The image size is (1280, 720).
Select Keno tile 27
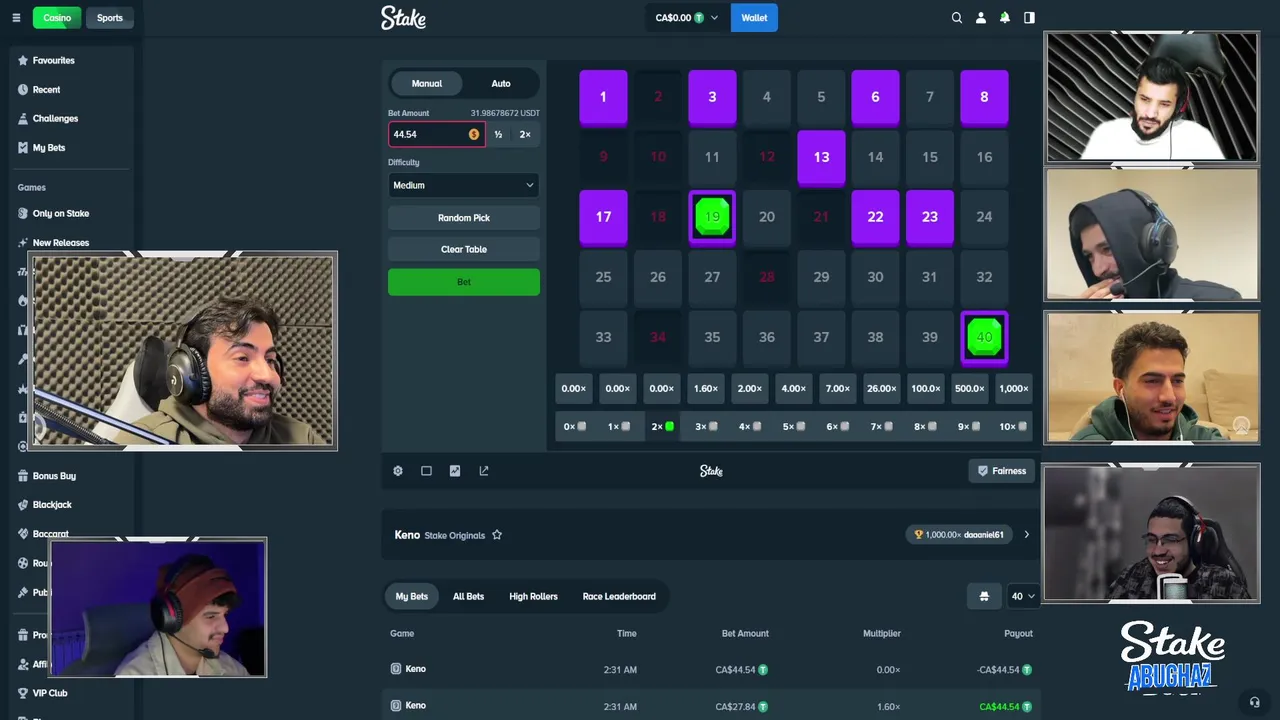(x=712, y=277)
